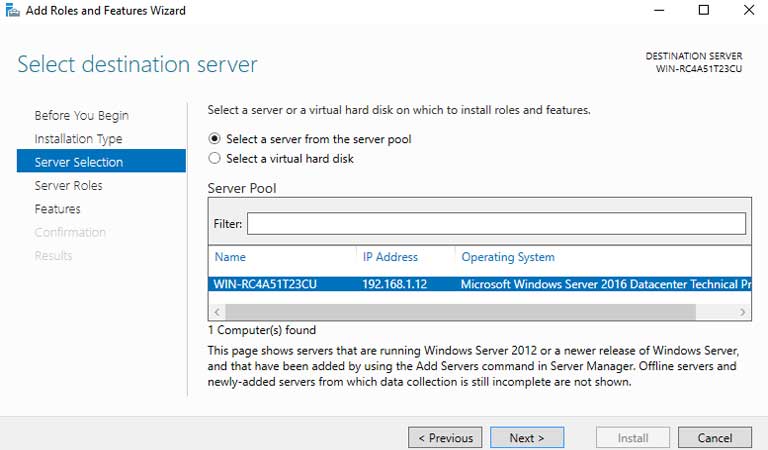
Task: Open the Server Selection step
Action: 79,162
